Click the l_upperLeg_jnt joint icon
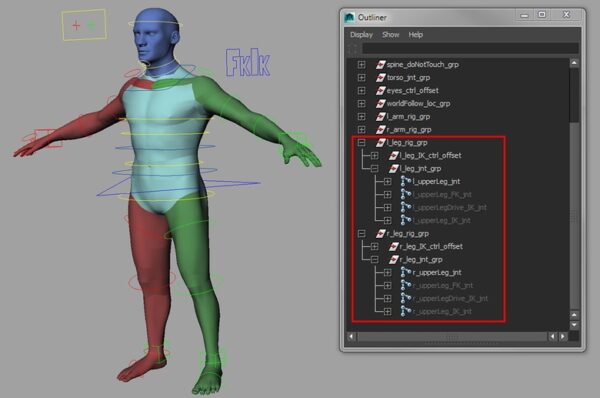Image resolution: width=600 pixels, height=398 pixels. [406, 181]
